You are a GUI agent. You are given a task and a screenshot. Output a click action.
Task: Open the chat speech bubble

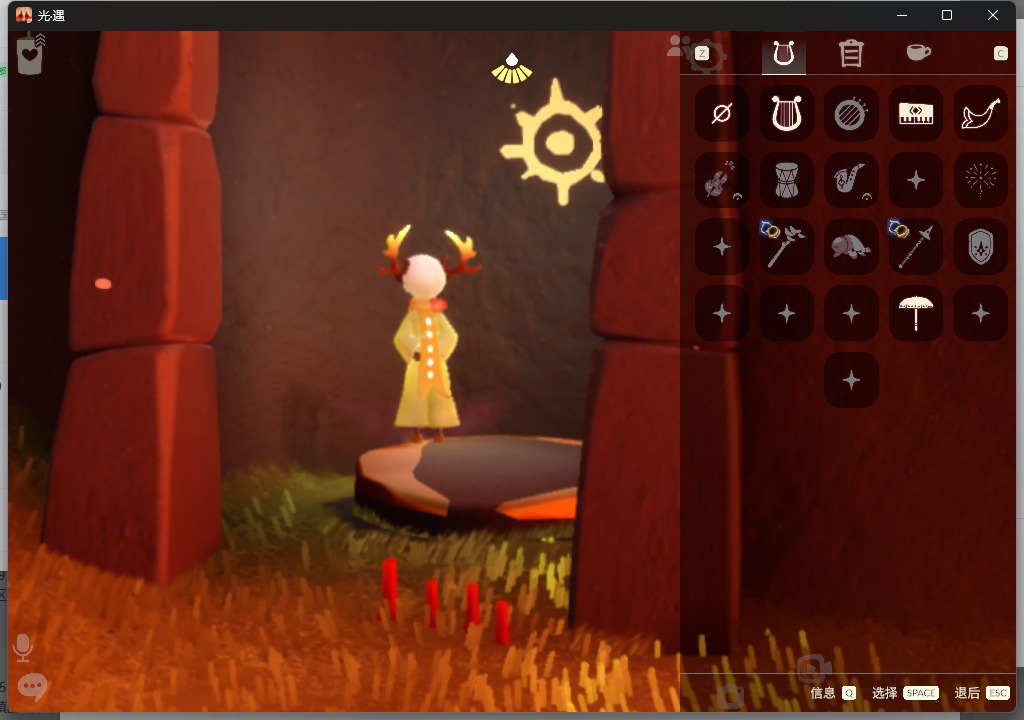coord(32,687)
